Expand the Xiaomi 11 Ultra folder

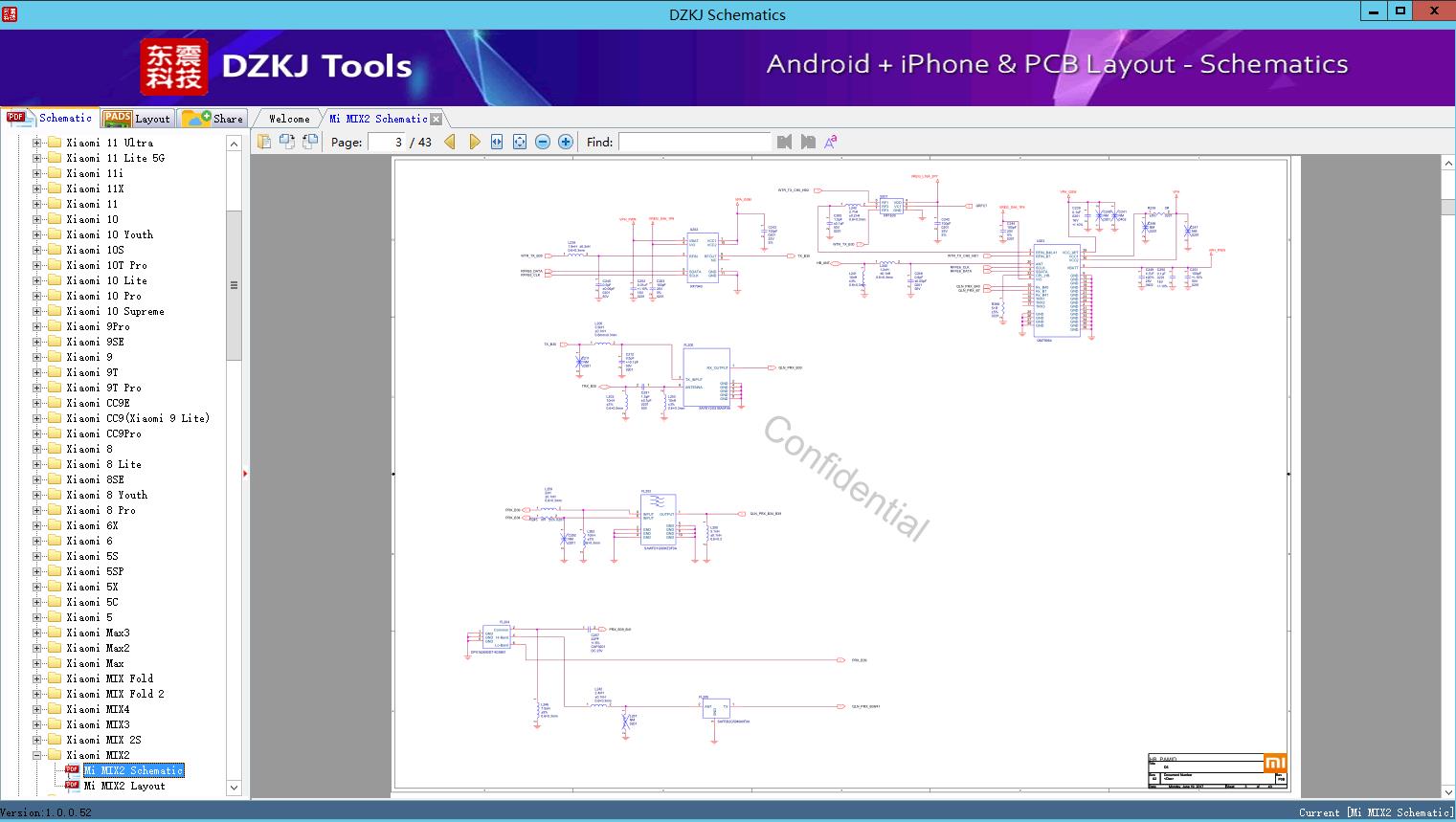pos(36,143)
